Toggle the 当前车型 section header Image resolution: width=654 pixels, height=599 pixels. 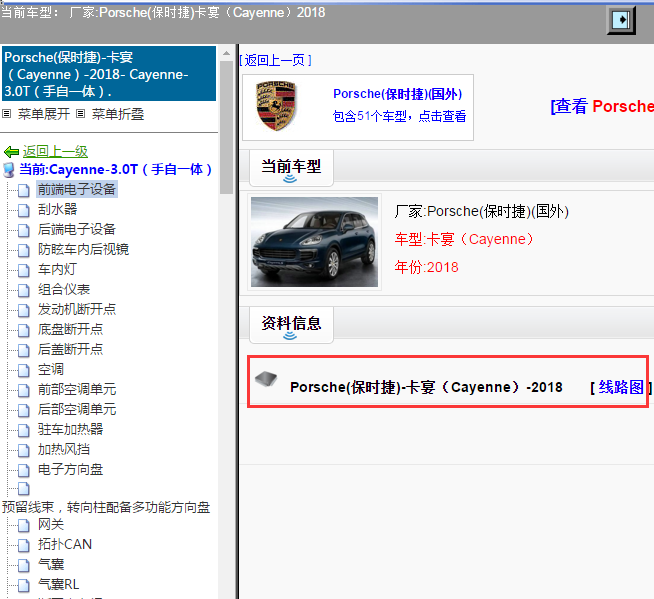tap(291, 168)
